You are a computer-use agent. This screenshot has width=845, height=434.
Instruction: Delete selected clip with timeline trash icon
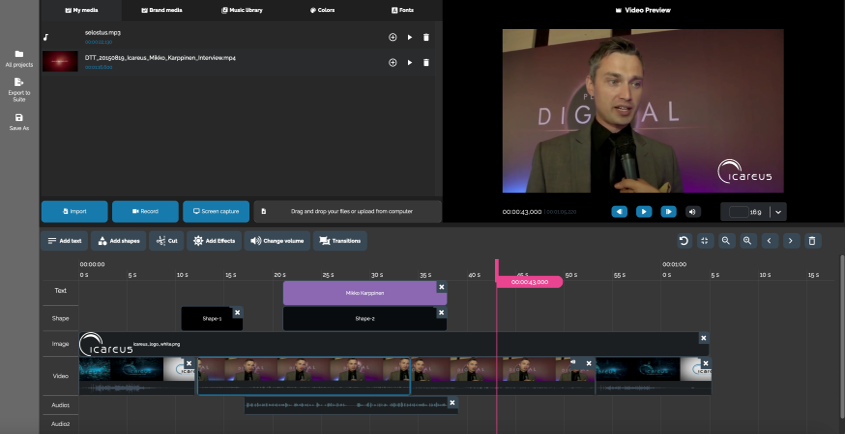[x=812, y=241]
